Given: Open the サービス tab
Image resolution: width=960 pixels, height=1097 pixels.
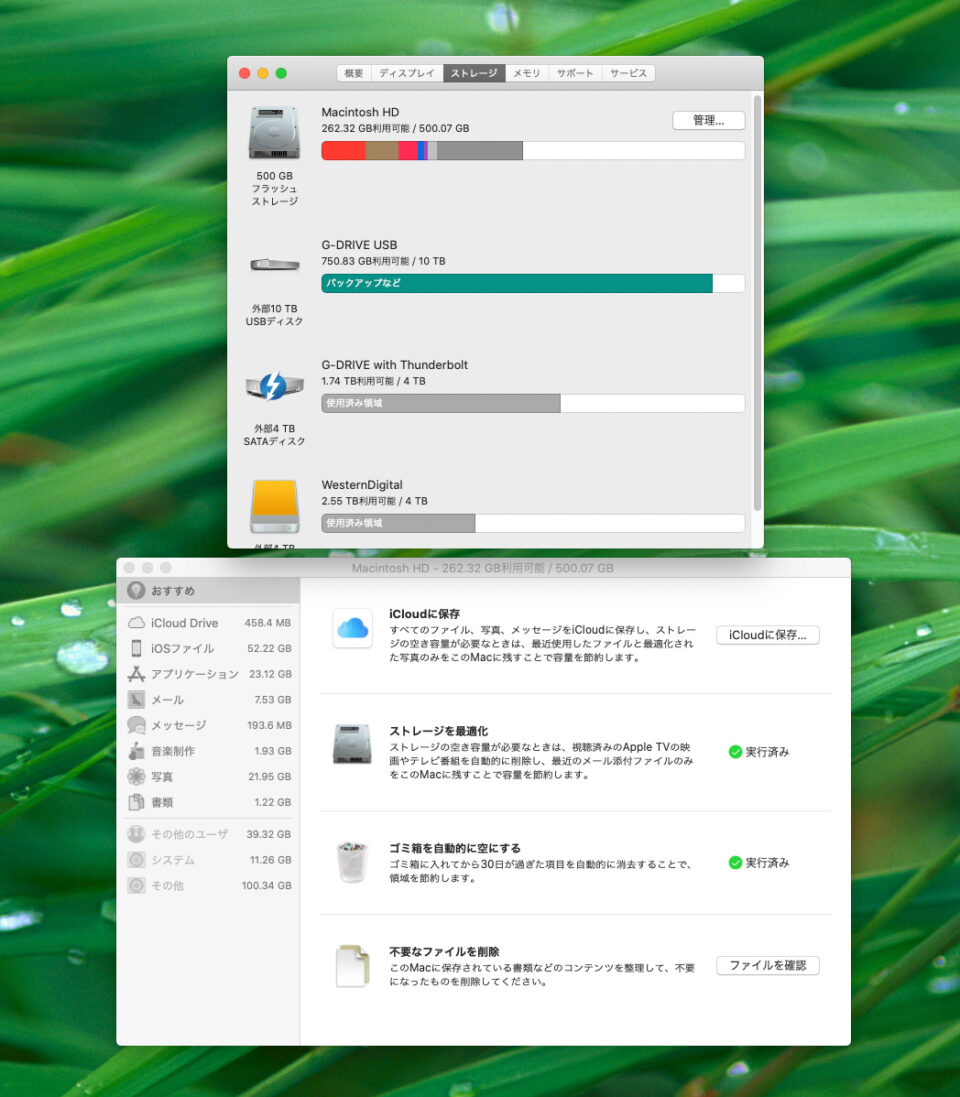Looking at the screenshot, I should [628, 73].
